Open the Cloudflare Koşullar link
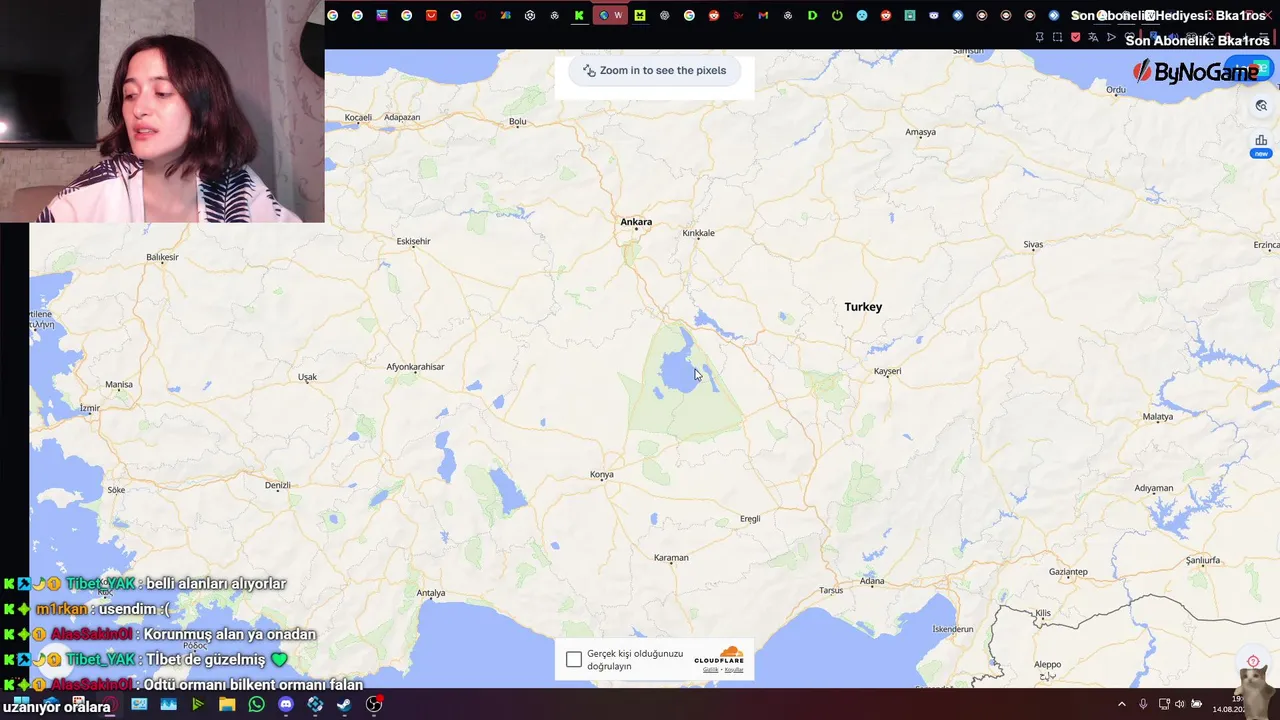1280x720 pixels. [x=734, y=670]
